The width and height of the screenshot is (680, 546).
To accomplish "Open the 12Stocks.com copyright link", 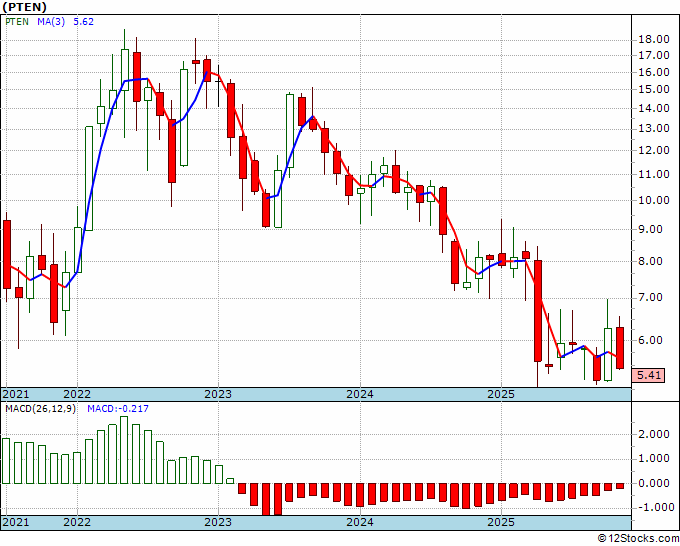I will click(x=638, y=539).
